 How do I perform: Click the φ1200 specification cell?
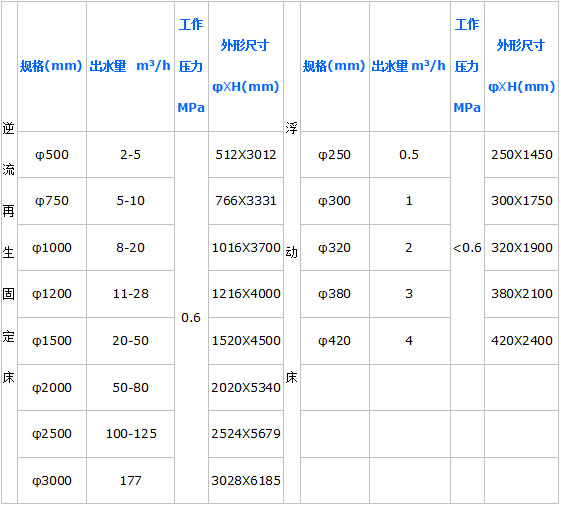(52, 294)
